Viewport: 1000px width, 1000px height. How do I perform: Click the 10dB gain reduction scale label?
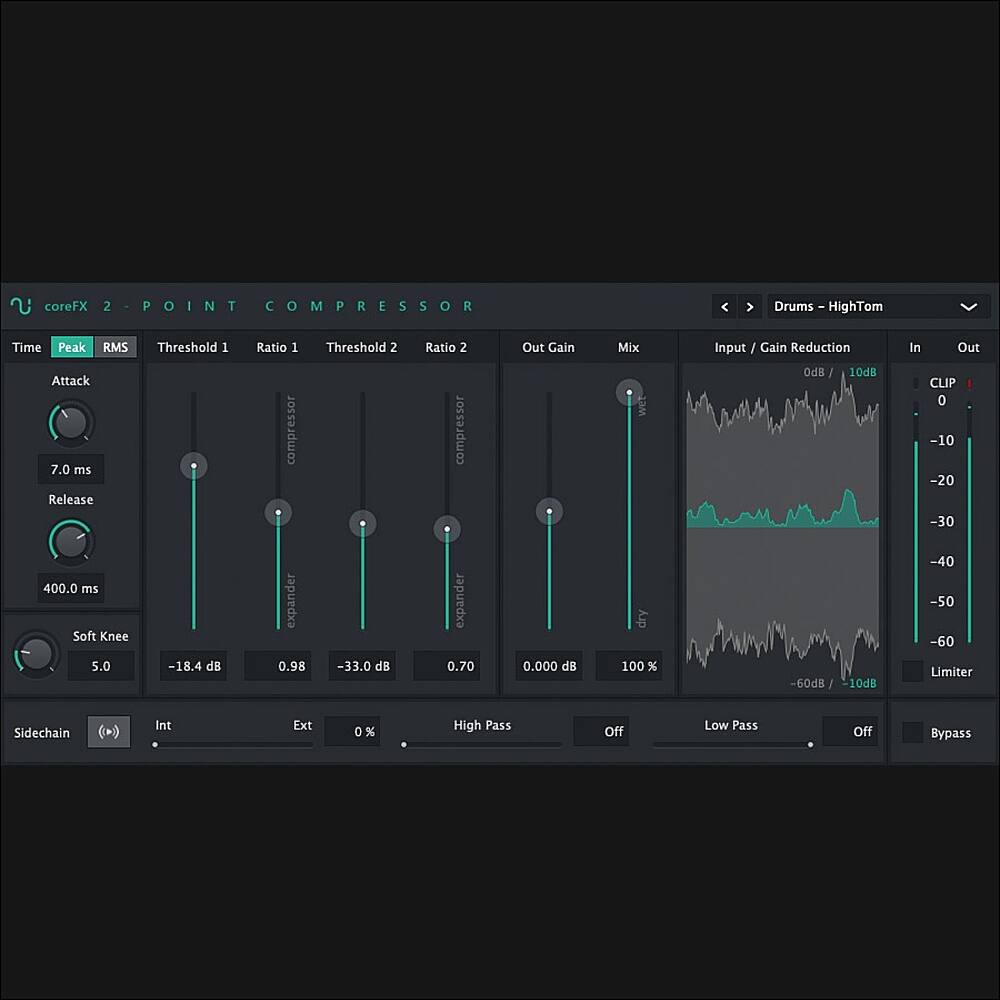tap(862, 373)
